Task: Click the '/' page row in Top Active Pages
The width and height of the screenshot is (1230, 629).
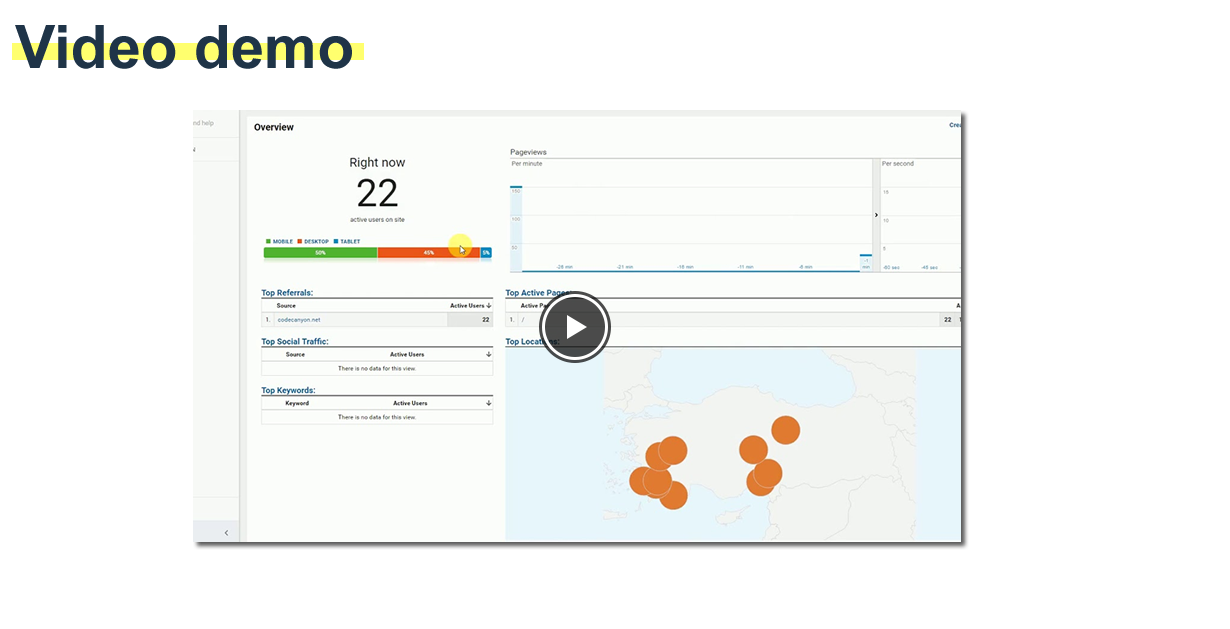Action: click(x=732, y=320)
